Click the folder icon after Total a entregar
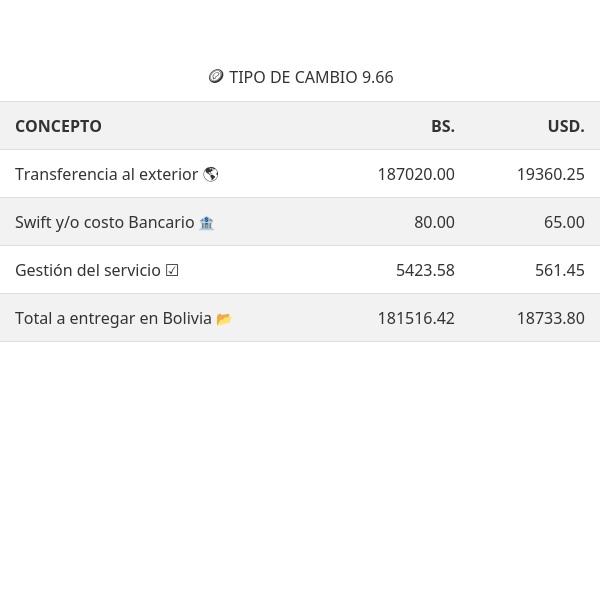Screen dimensions: 600x600 pyautogui.click(x=224, y=319)
